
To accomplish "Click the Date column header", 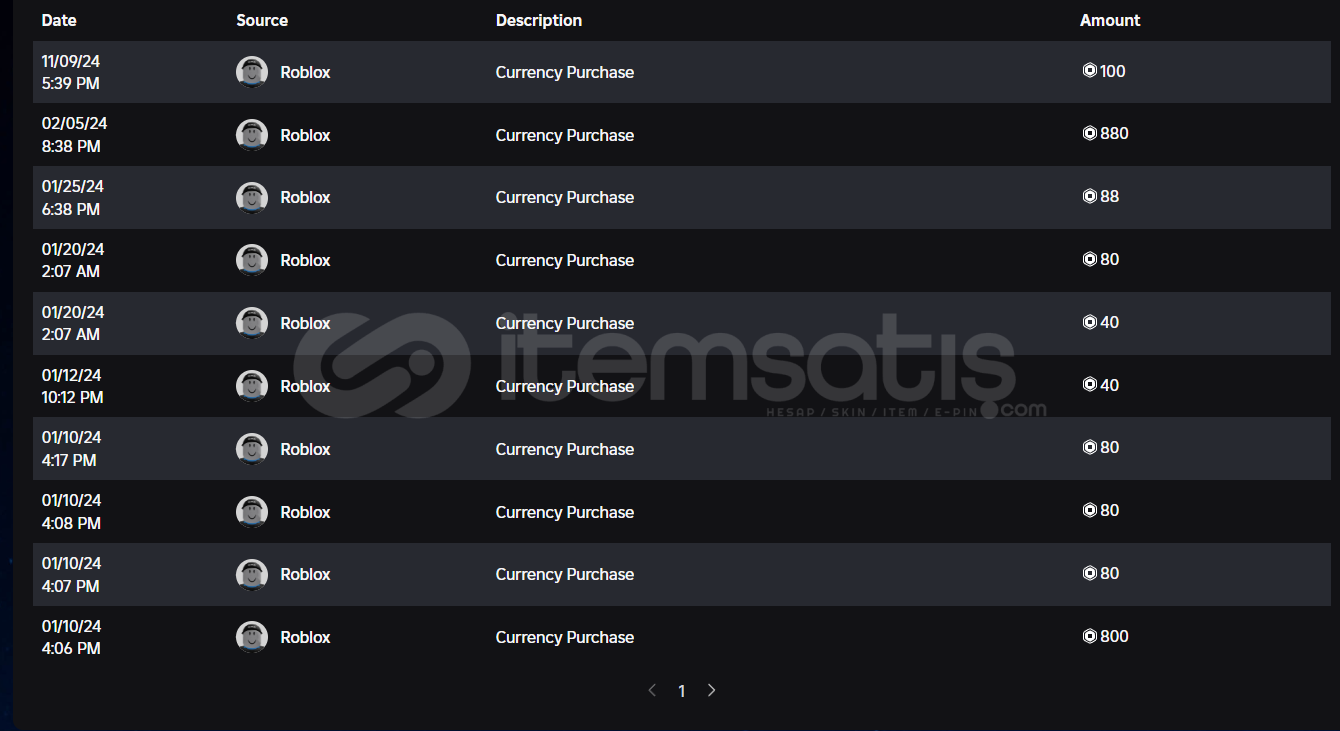I will pyautogui.click(x=59, y=20).
